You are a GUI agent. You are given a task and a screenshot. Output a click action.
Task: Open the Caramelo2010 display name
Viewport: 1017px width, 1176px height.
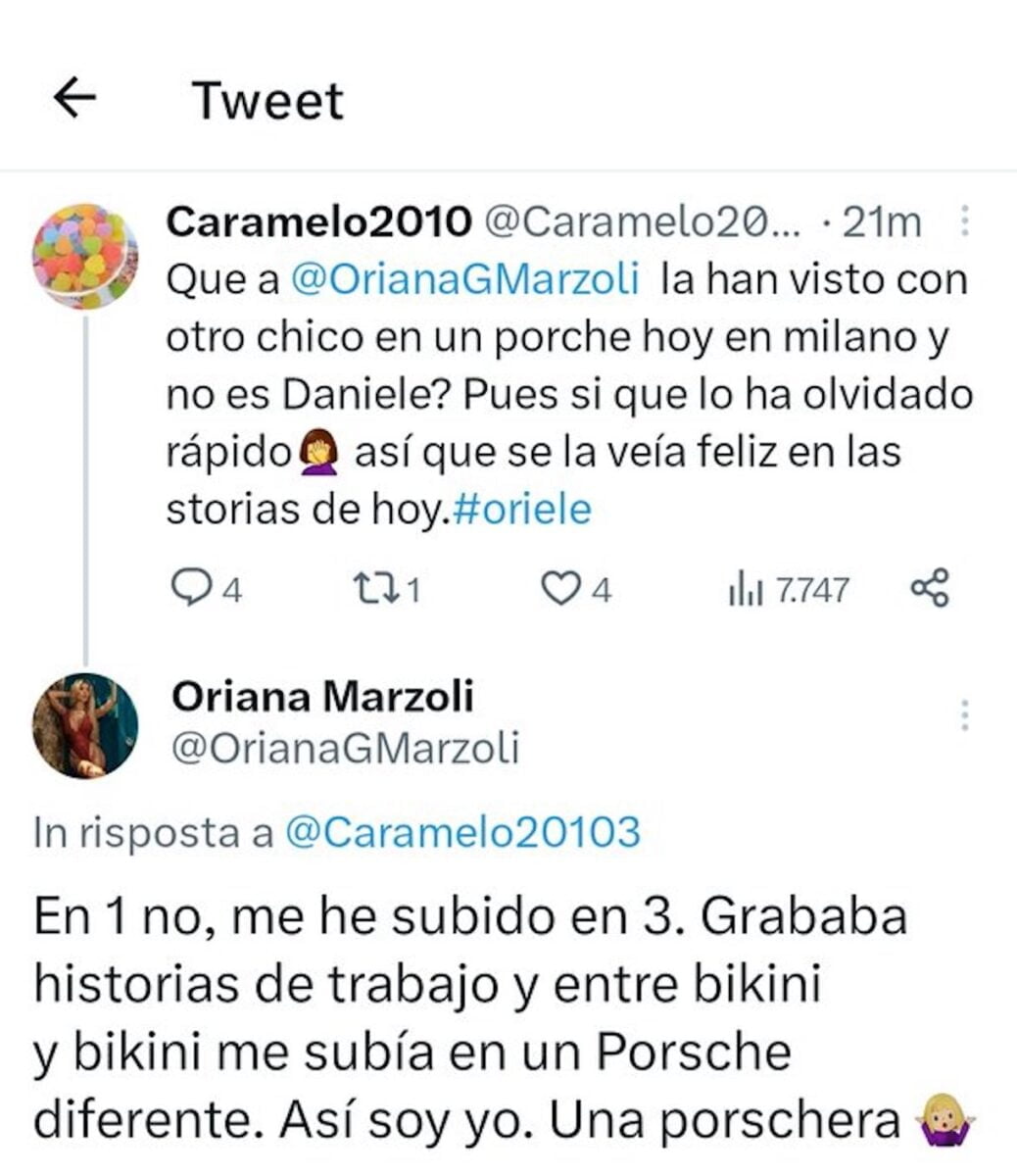pos(318,222)
